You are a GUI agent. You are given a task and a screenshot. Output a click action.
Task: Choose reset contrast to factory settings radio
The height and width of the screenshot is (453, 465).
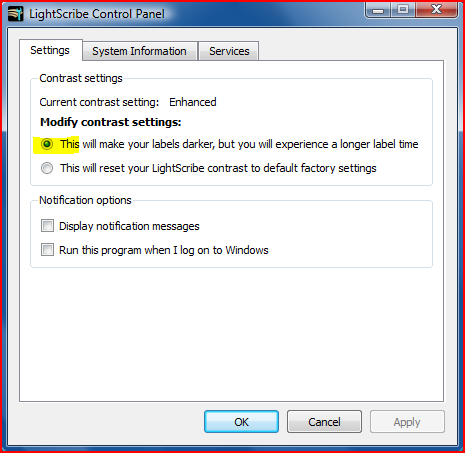point(47,168)
